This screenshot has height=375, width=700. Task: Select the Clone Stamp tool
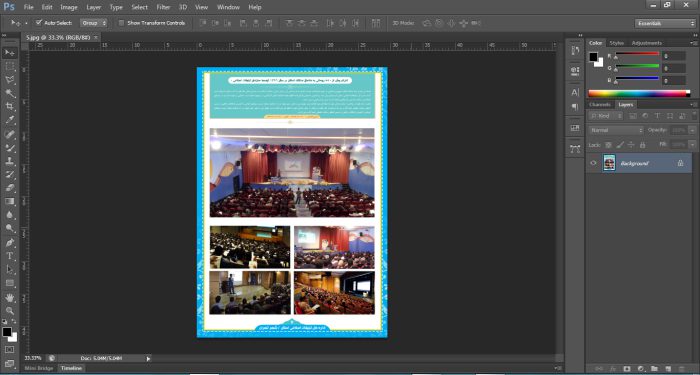click(x=10, y=161)
